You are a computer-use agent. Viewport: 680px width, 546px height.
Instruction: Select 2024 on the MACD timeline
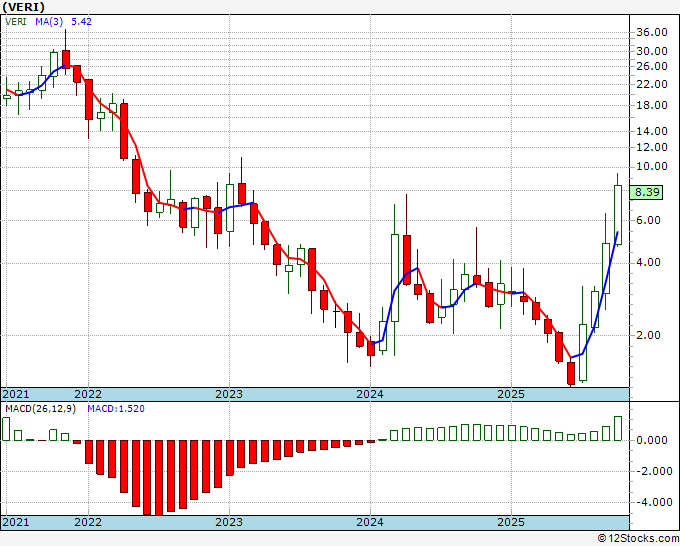pos(370,522)
